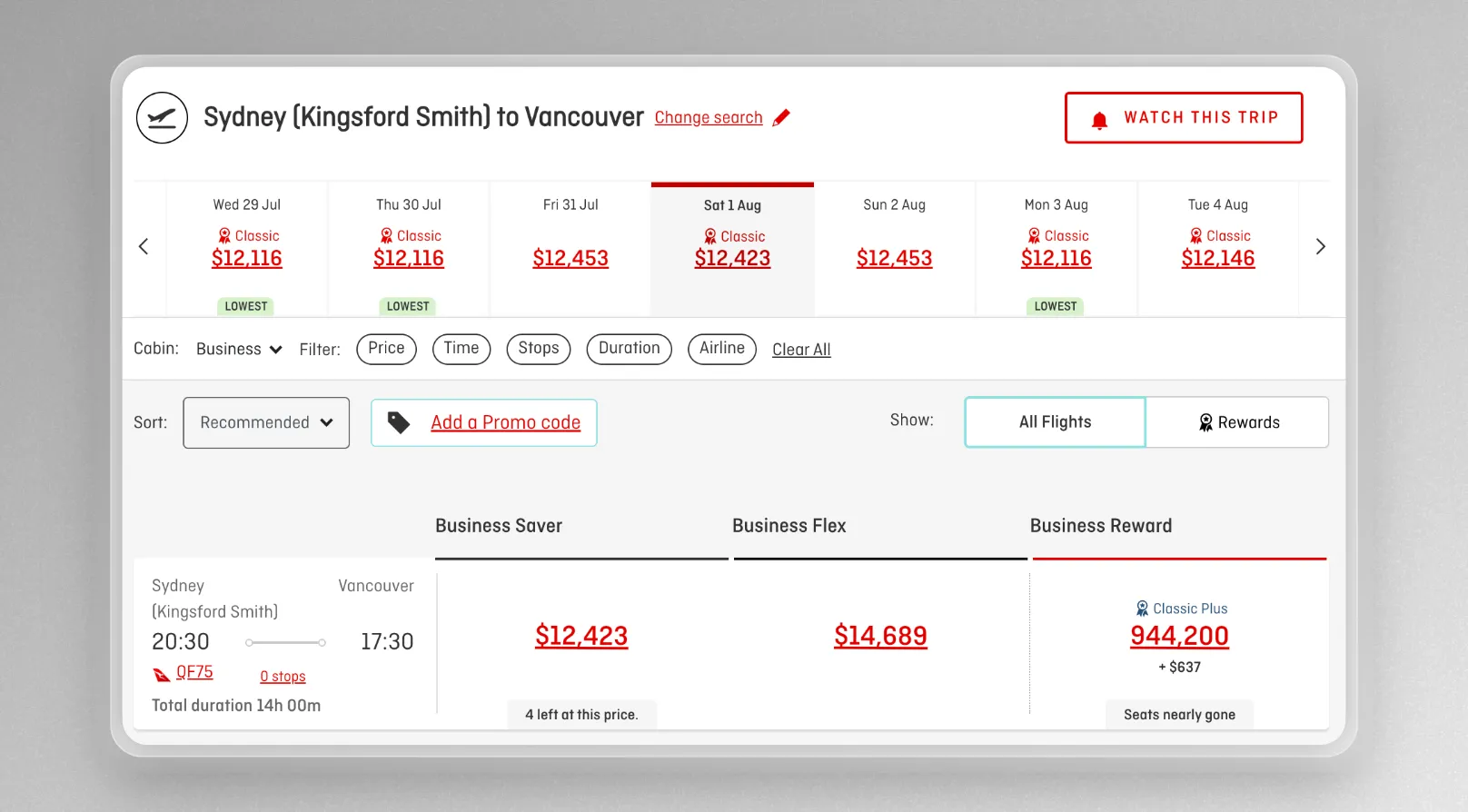This screenshot has width=1468, height=812.
Task: Click the rewards ribbon icon on Wed 29 Jul
Action: pos(224,236)
